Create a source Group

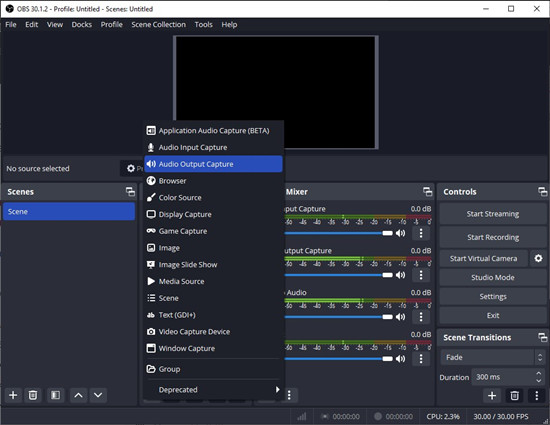click(x=213, y=369)
